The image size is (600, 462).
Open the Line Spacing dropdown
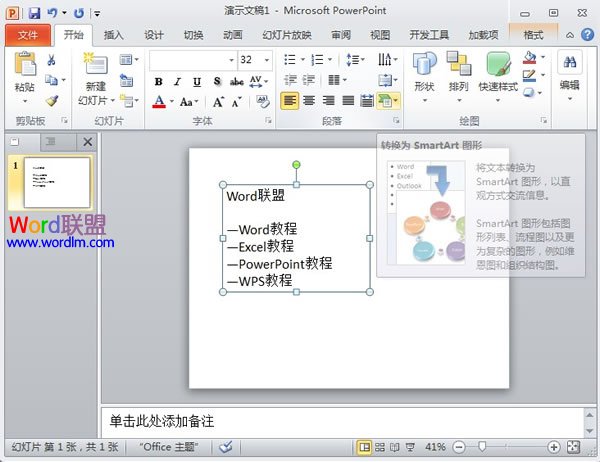click(355, 60)
